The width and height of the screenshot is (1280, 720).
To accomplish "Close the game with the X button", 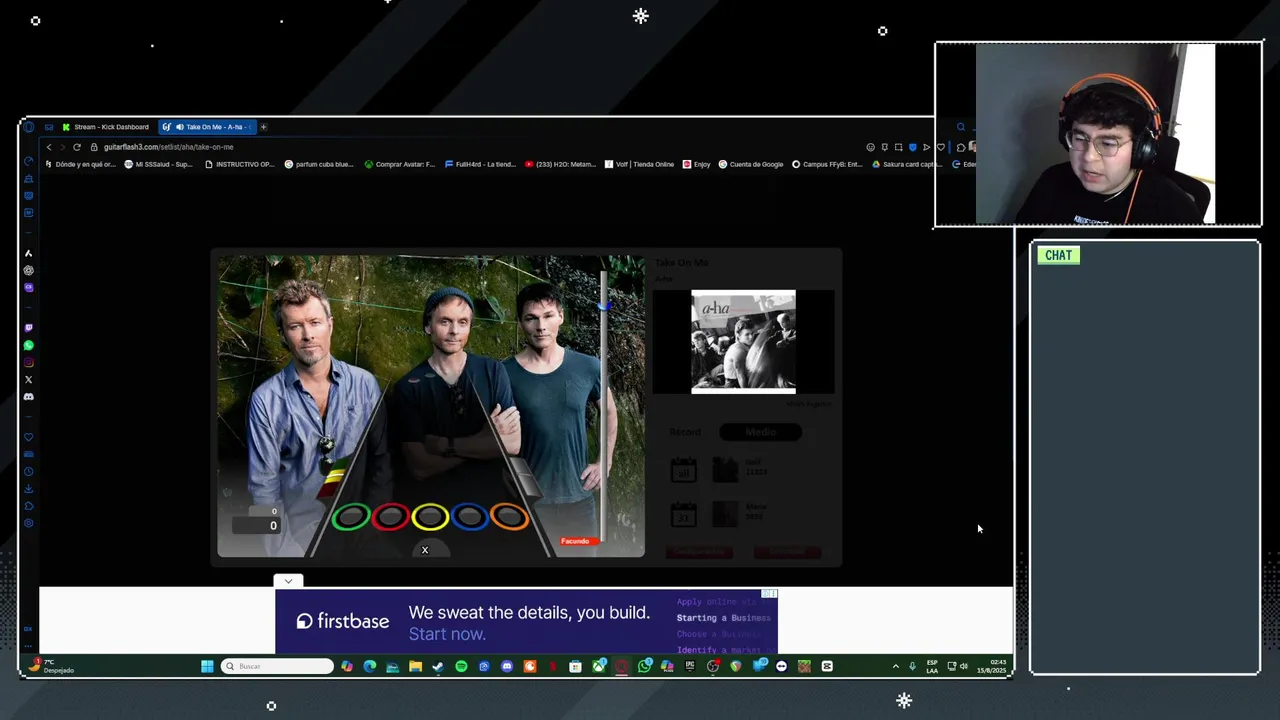I will [425, 550].
